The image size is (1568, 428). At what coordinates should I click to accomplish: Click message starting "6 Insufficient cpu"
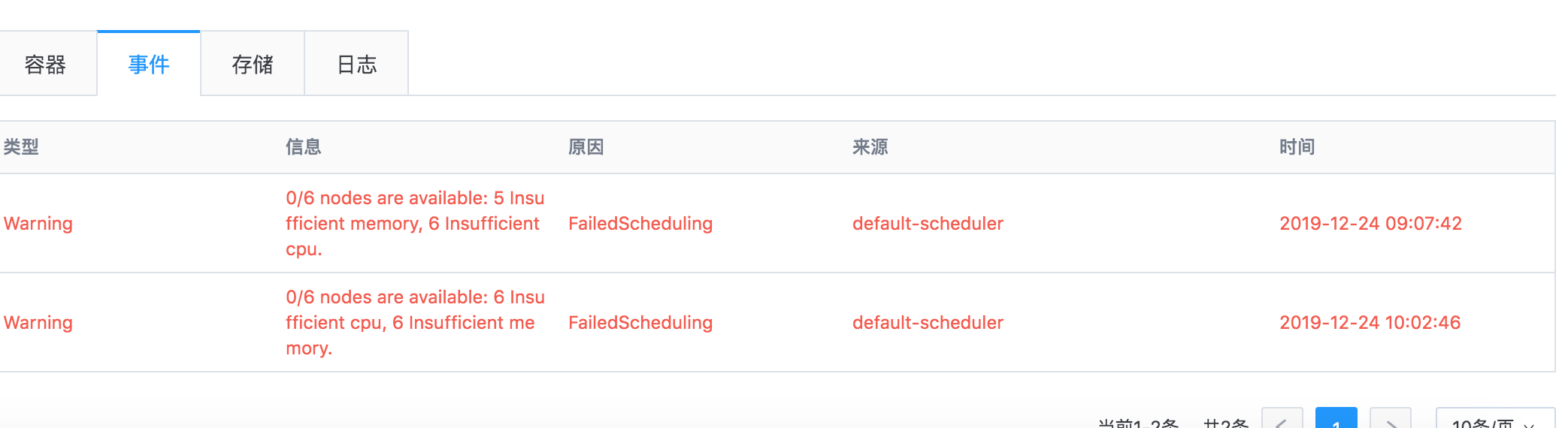415,323
